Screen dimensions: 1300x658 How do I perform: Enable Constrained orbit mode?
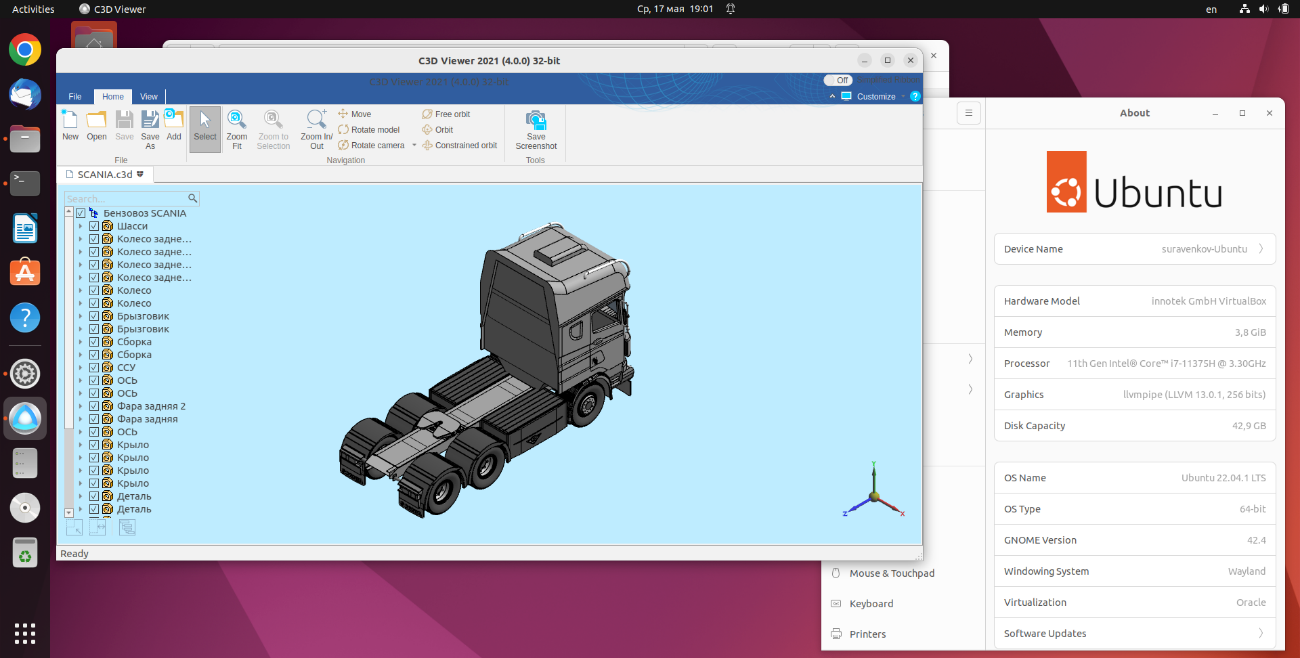click(x=459, y=145)
